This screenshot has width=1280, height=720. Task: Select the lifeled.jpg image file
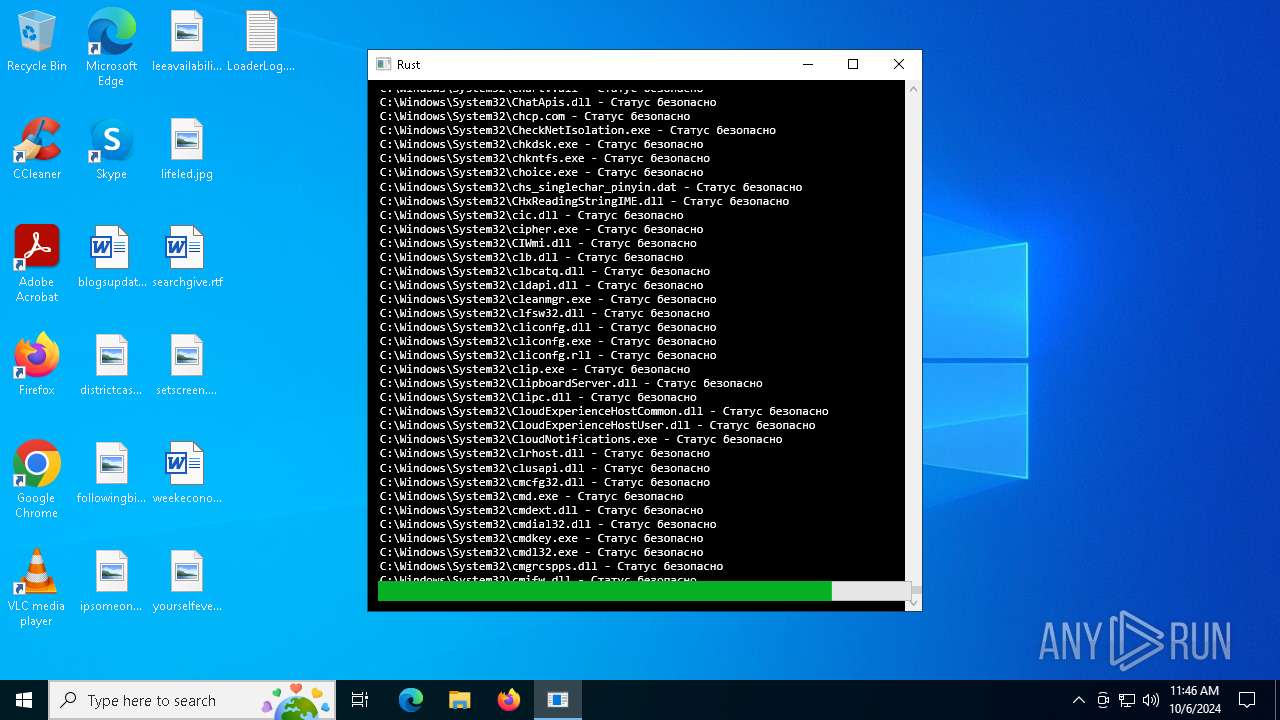tap(187, 150)
